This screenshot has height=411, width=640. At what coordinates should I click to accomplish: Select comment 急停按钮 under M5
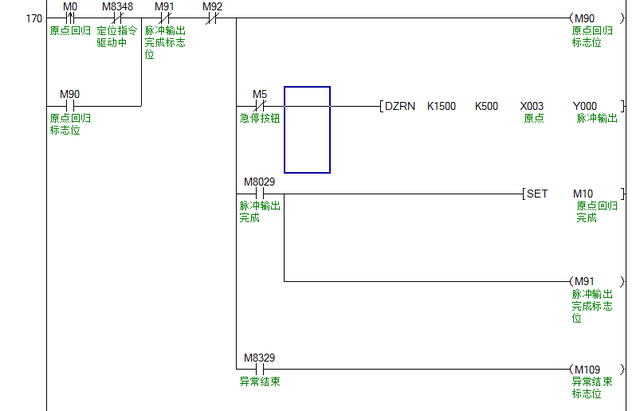pos(260,118)
